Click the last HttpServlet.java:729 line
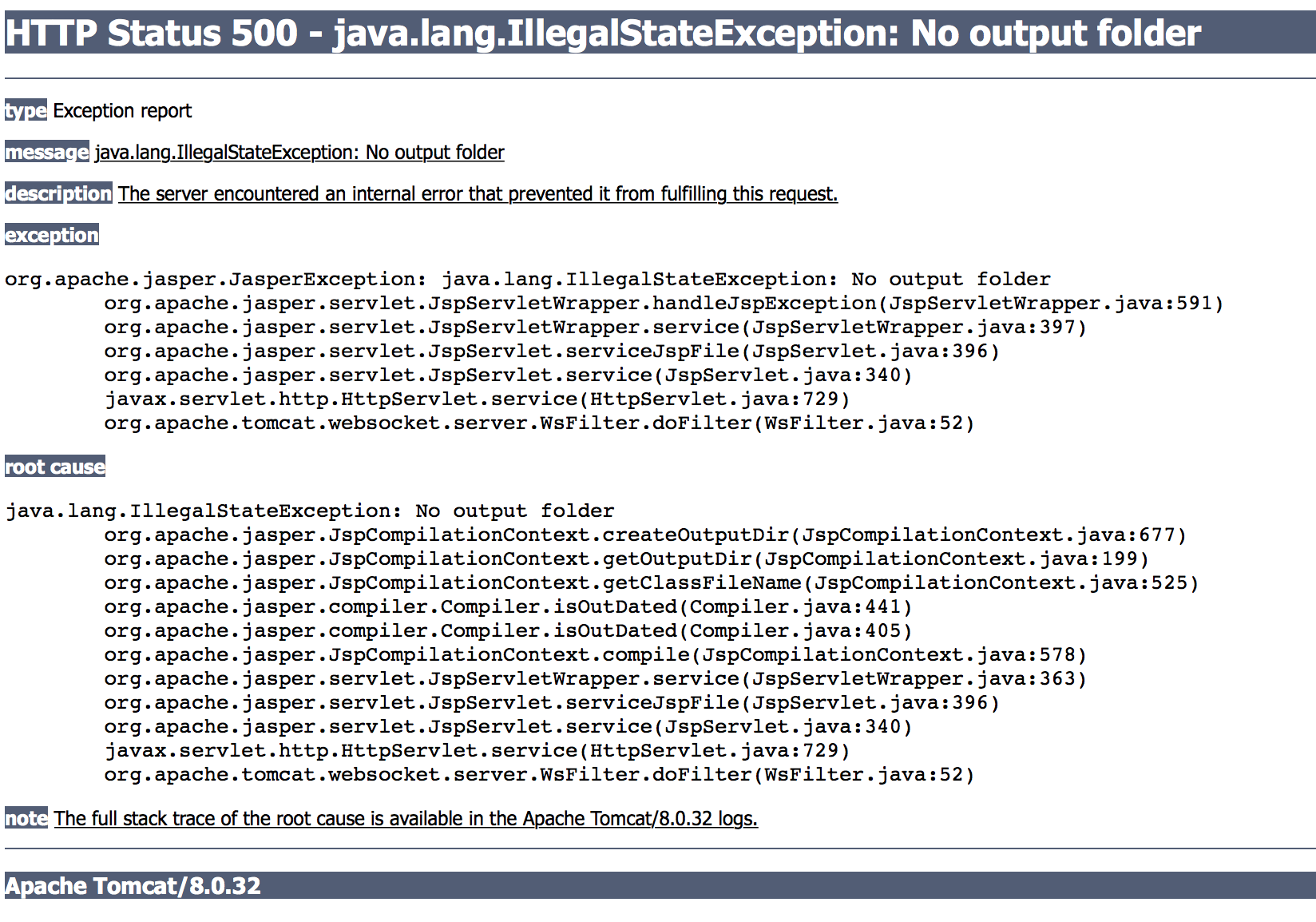This screenshot has height=922, width=1316. [x=478, y=750]
